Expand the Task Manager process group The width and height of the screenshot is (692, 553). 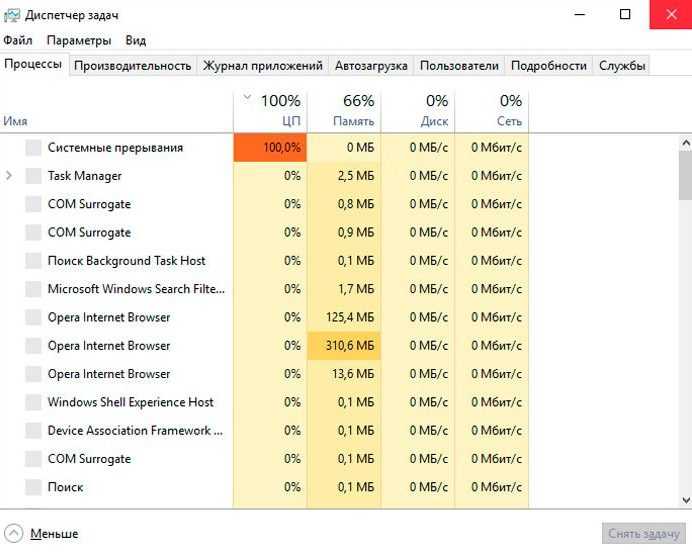pos(9,176)
